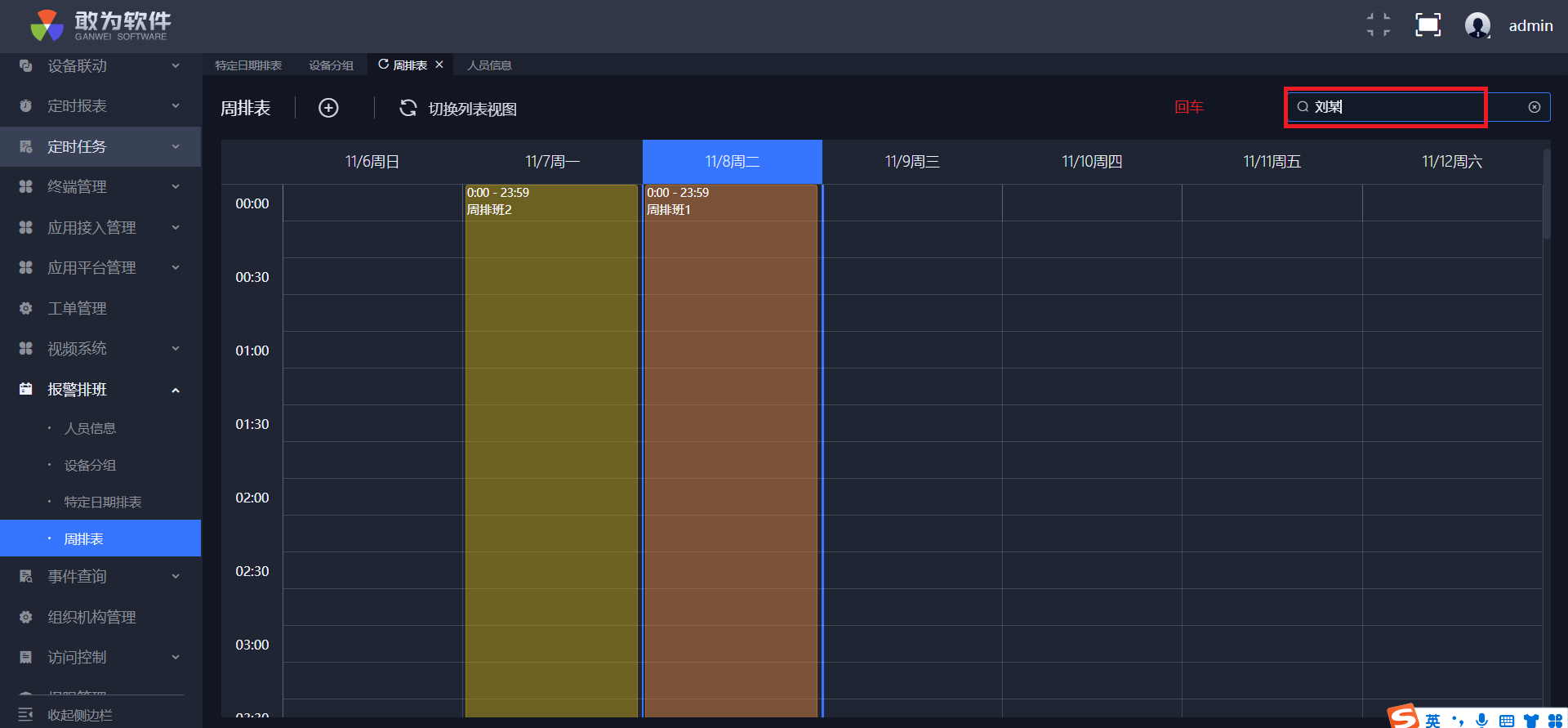This screenshot has width=1568, height=728.
Task: Close the 周排表 tab
Action: pos(439,65)
